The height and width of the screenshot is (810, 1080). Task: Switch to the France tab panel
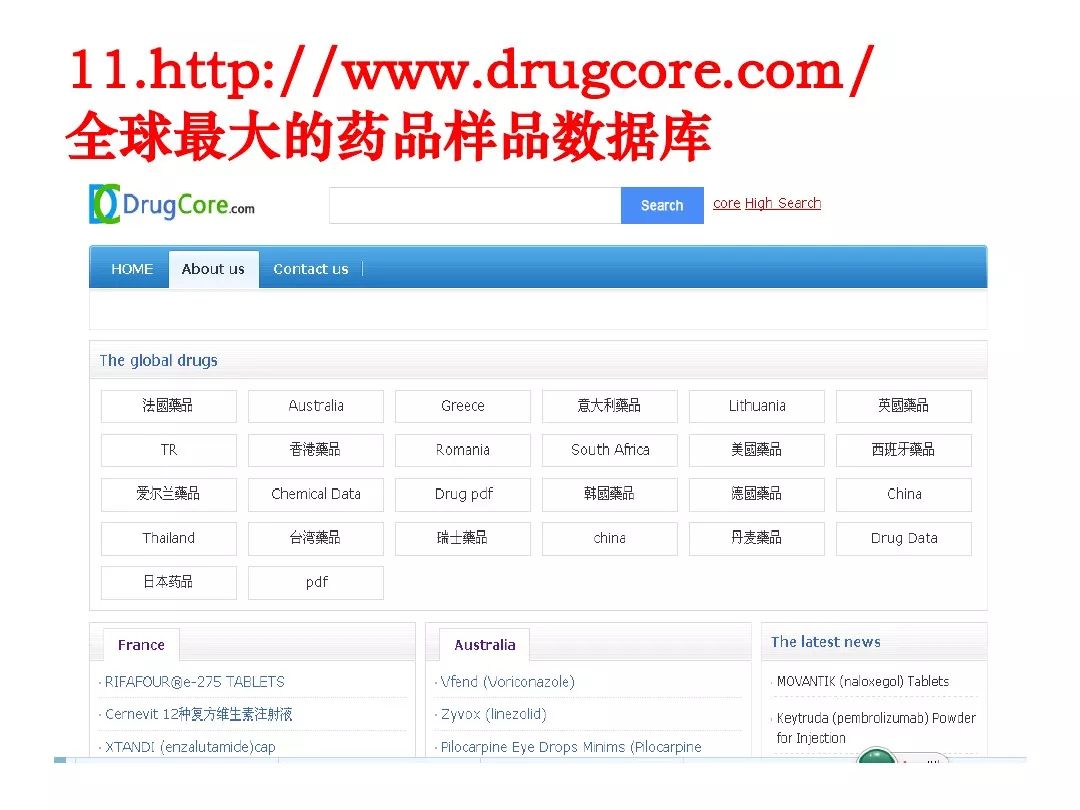pyautogui.click(x=141, y=645)
